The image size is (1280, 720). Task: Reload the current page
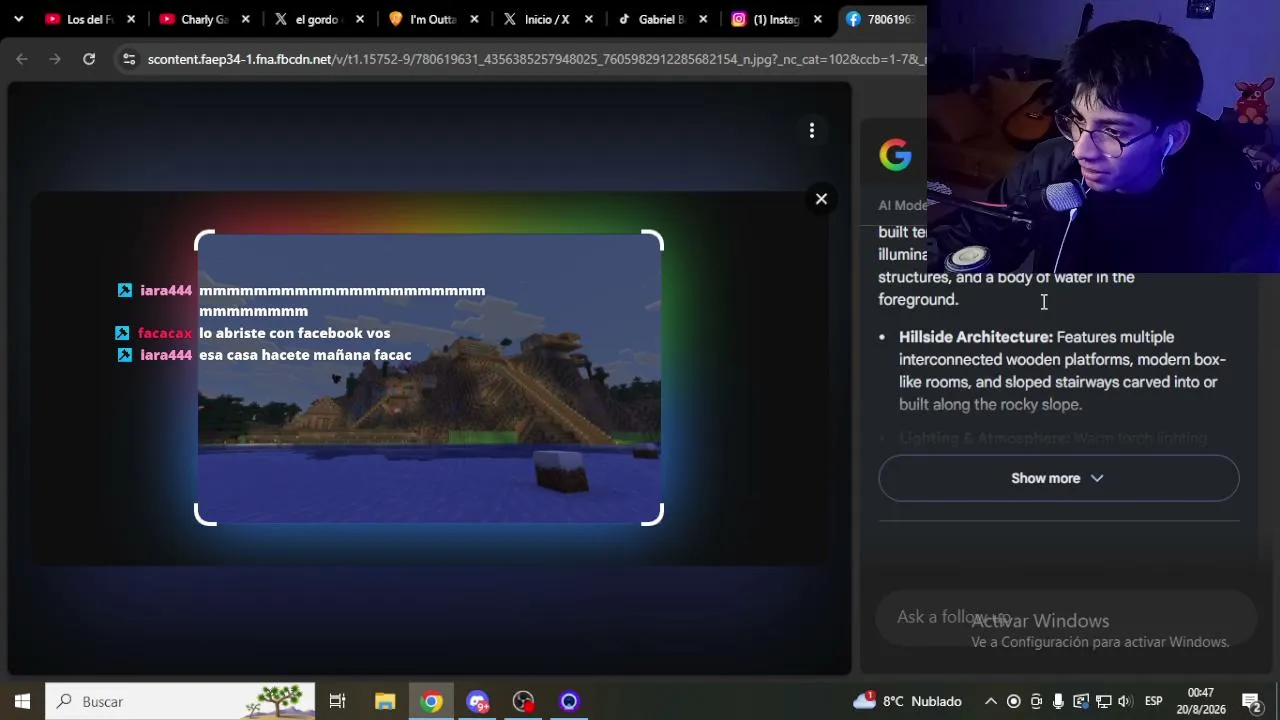point(89,59)
